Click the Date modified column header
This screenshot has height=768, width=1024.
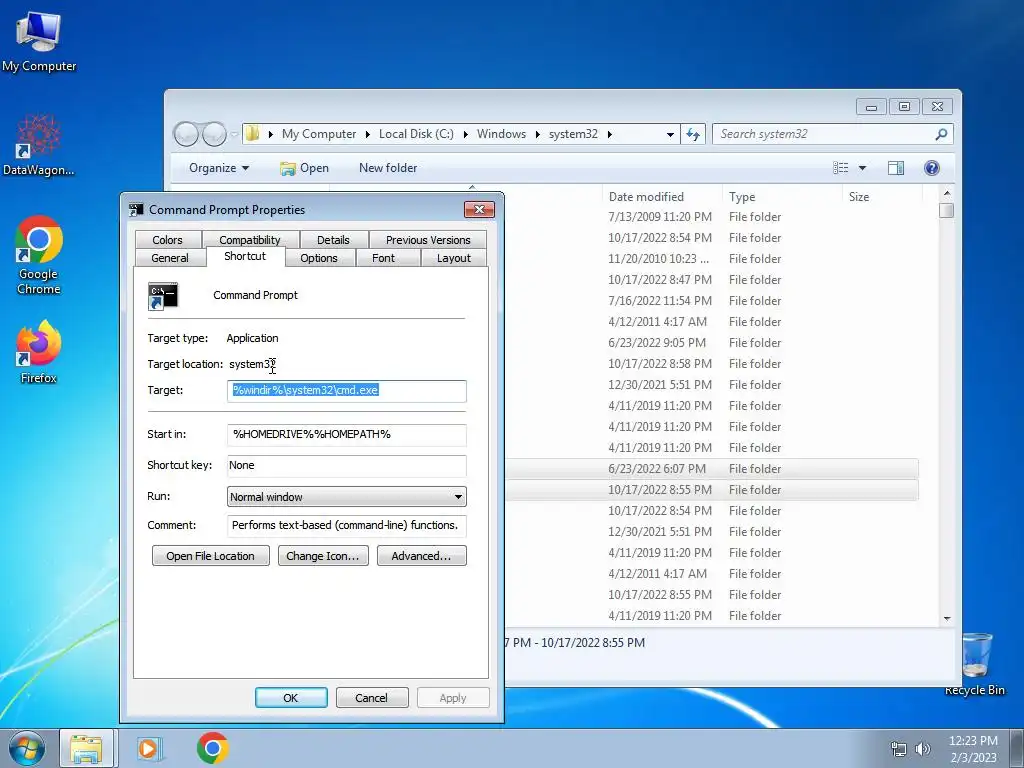(663, 197)
